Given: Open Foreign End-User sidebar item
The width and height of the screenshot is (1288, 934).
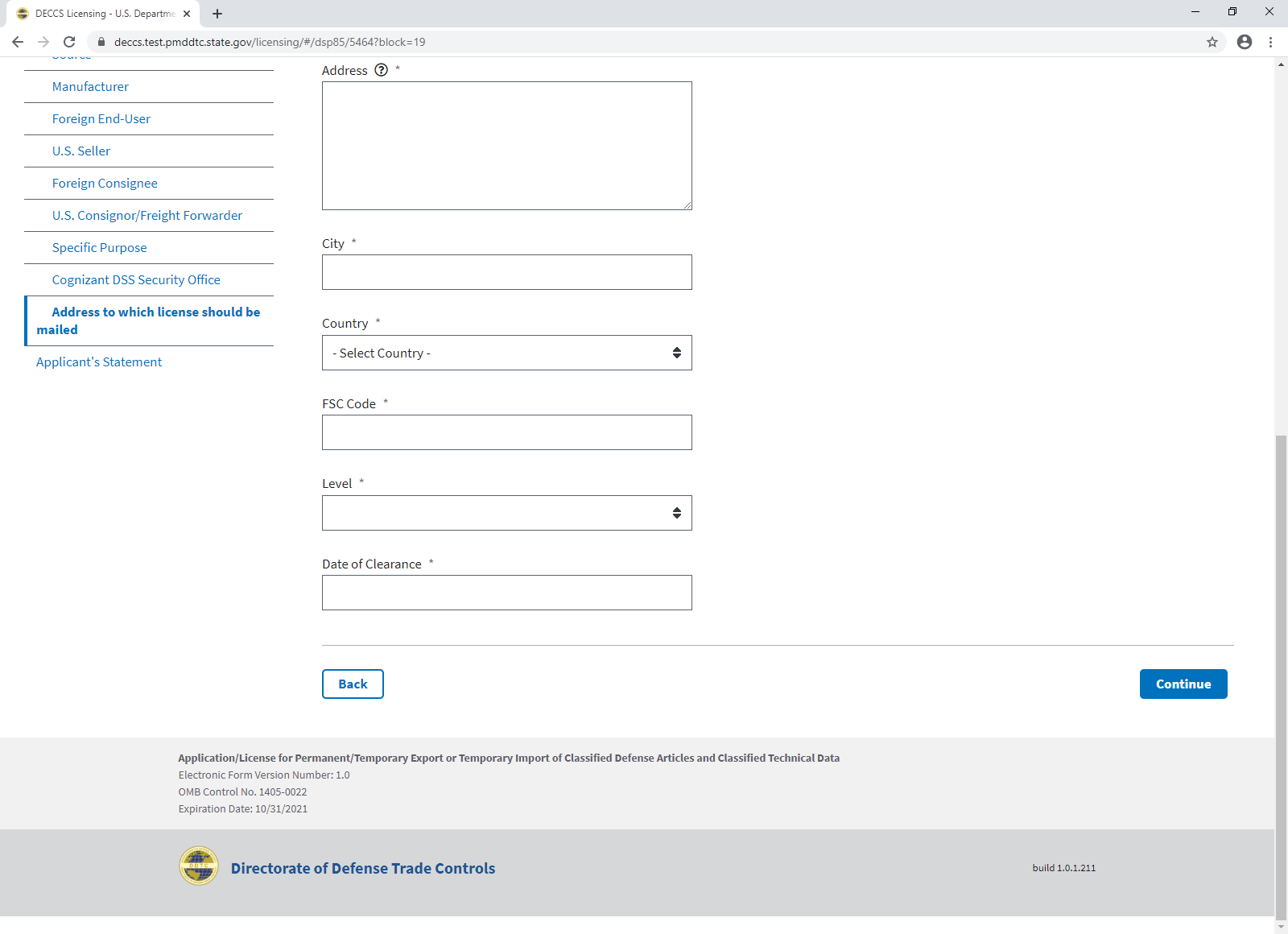Looking at the screenshot, I should click(x=101, y=119).
